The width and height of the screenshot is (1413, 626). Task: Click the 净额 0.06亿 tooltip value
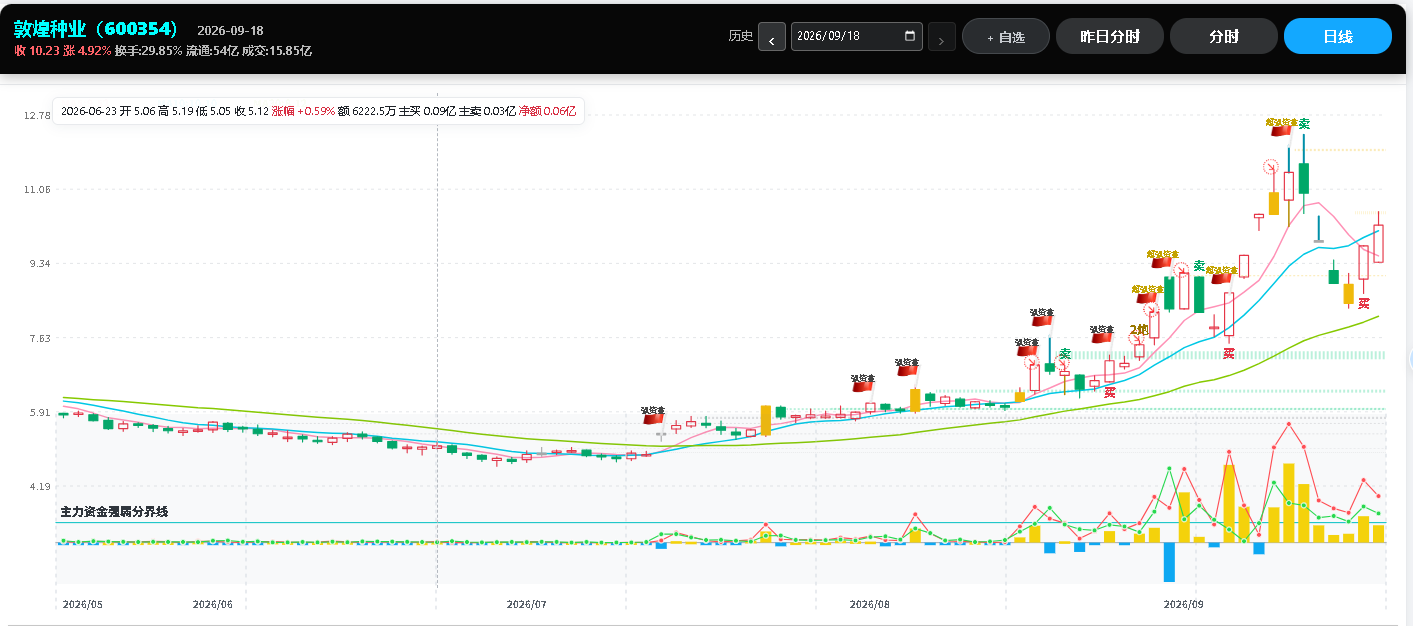(x=547, y=112)
